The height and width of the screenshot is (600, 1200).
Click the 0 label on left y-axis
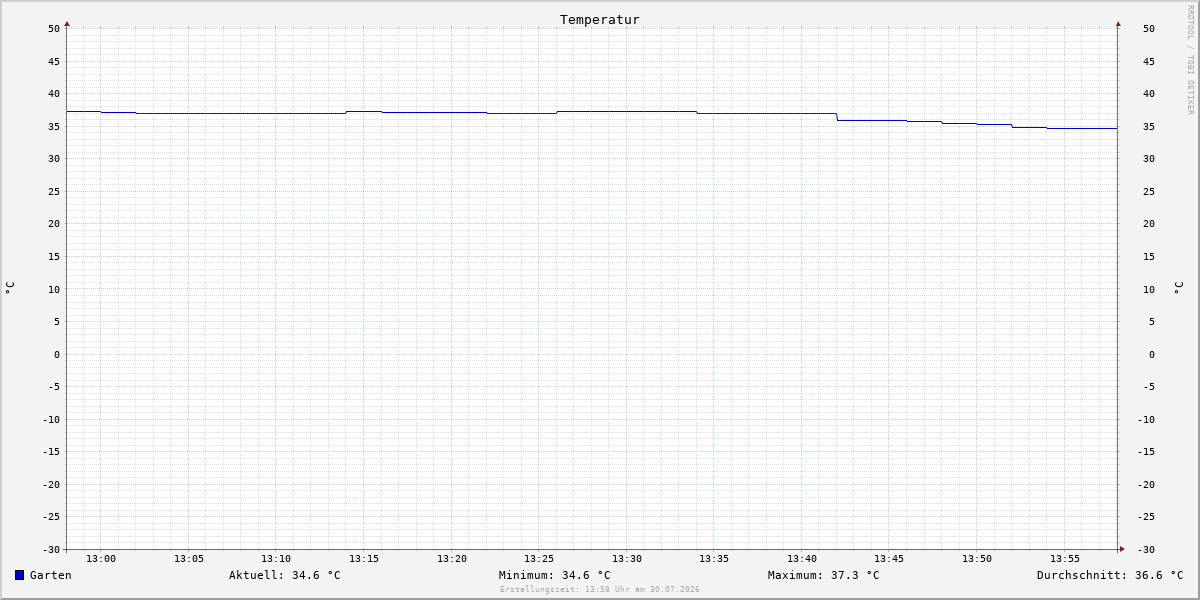[57, 354]
